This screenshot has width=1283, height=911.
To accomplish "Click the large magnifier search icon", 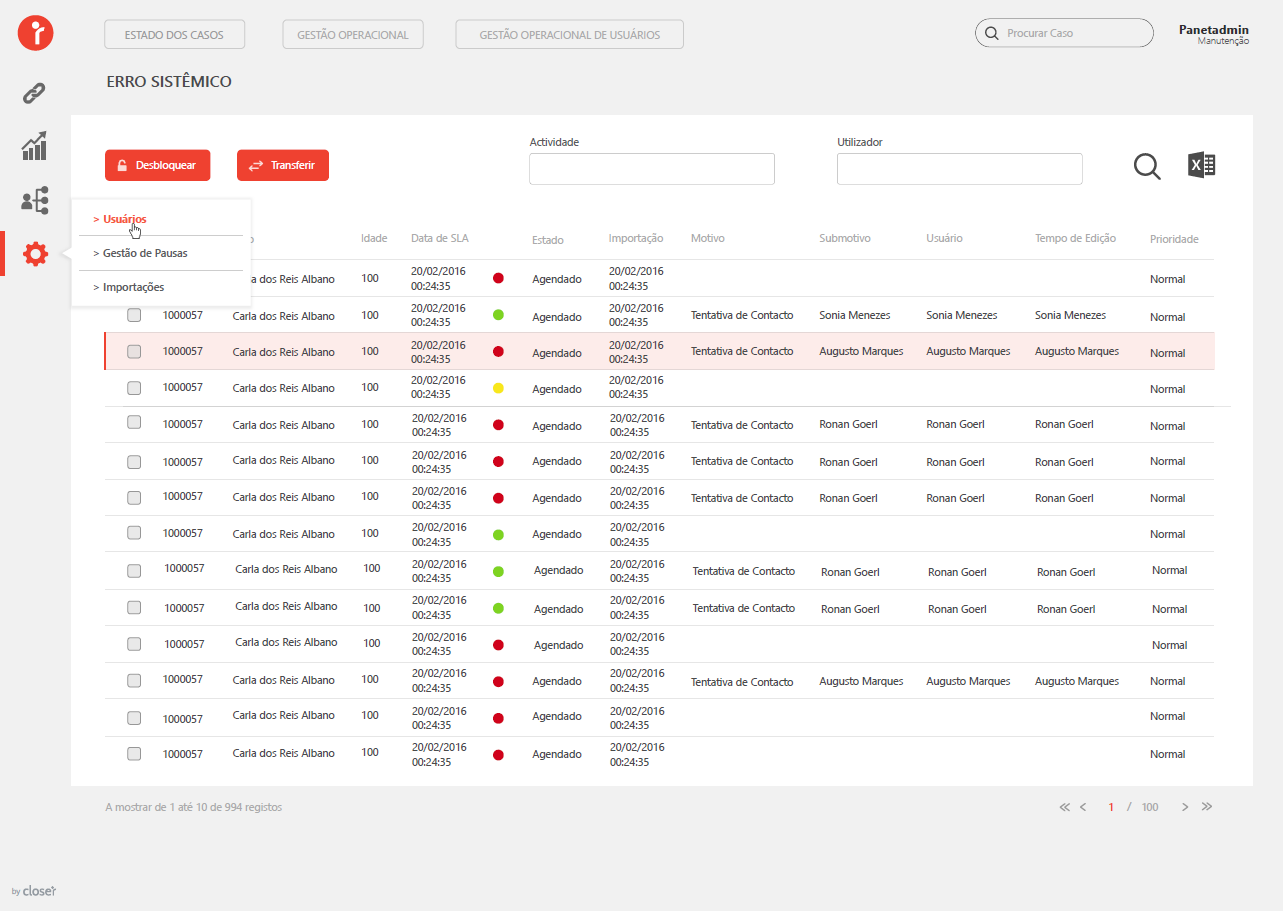I will pos(1147,167).
